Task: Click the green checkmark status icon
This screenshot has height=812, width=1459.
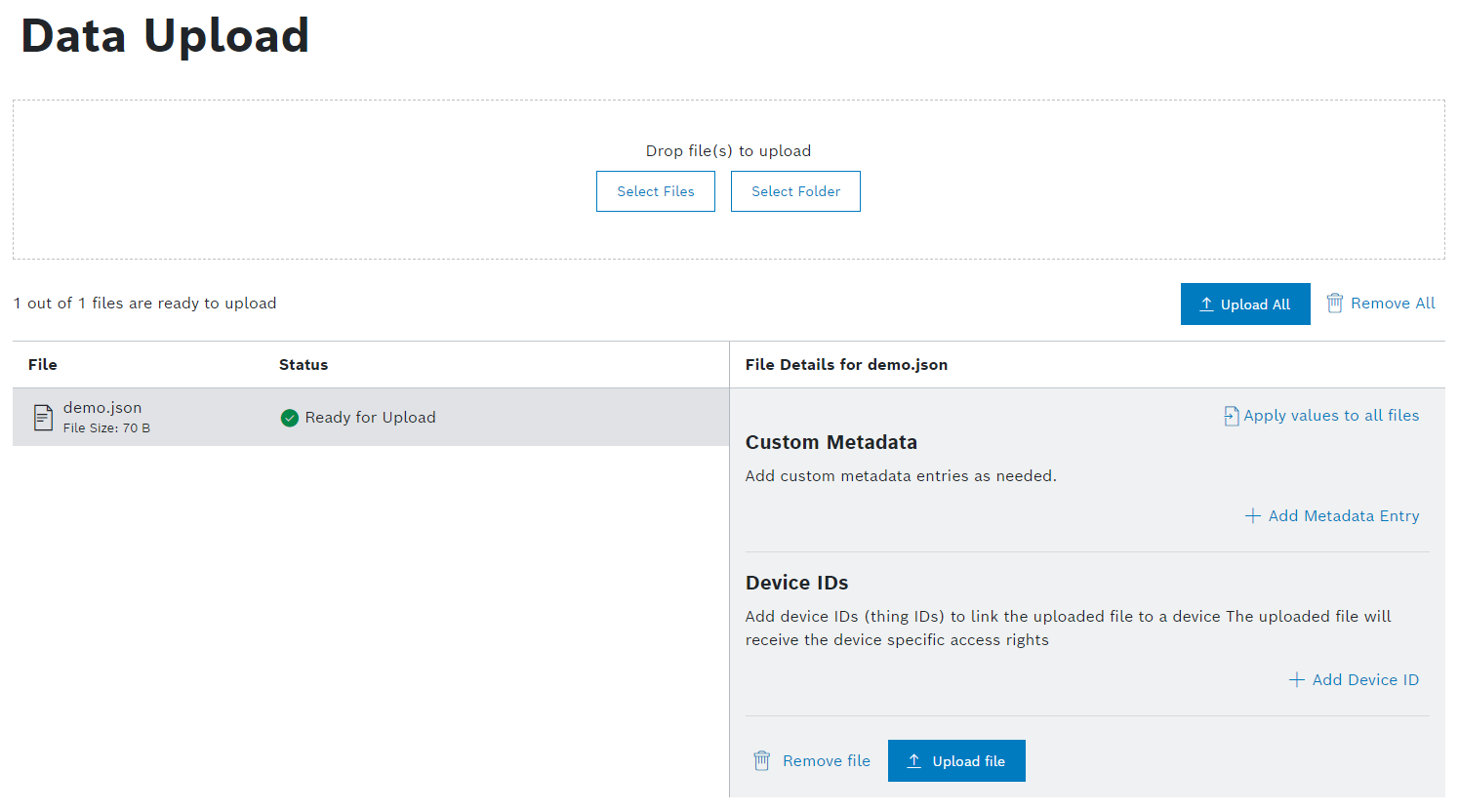Action: (x=290, y=418)
